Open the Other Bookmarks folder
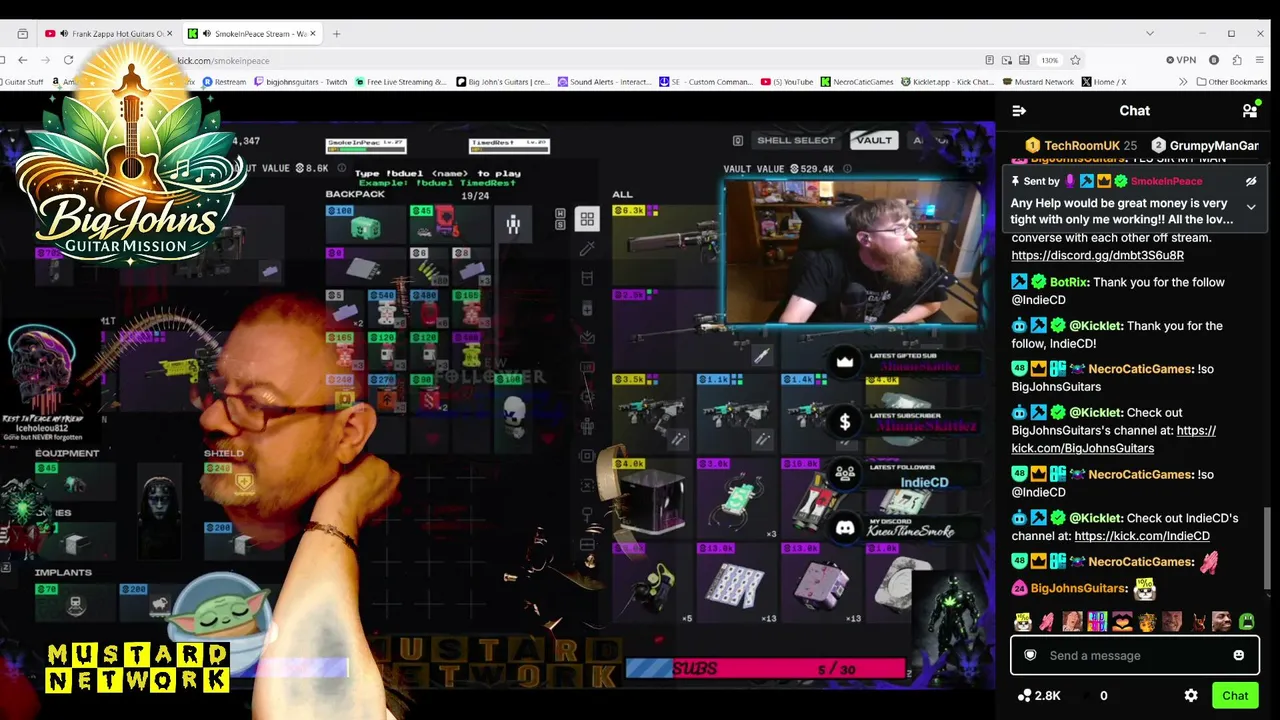Image resolution: width=1280 pixels, height=720 pixels. 1231,82
